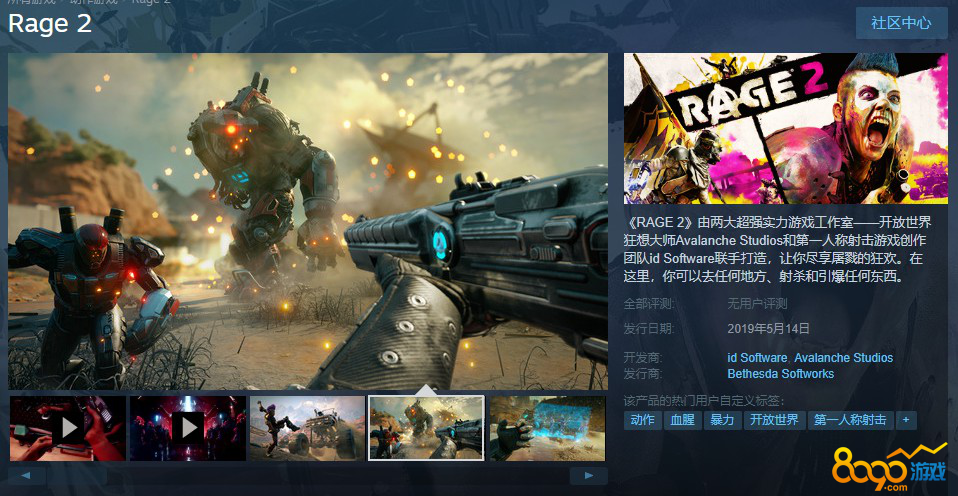Select the blue hologram screenshot thumbnail
The image size is (958, 496).
click(x=547, y=428)
